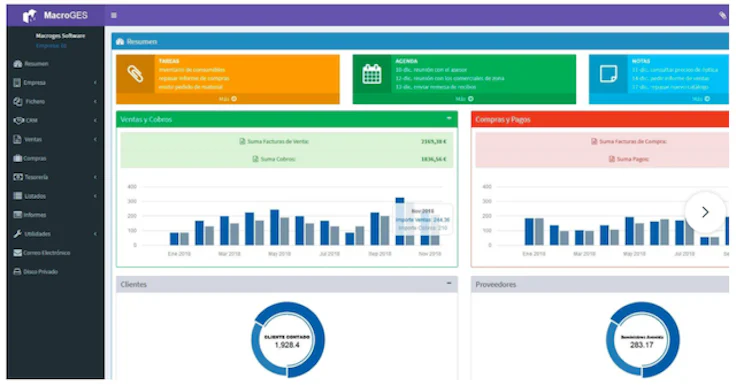
Task: Click 'Macroges Software' company name in sidebar
Action: click(x=61, y=36)
